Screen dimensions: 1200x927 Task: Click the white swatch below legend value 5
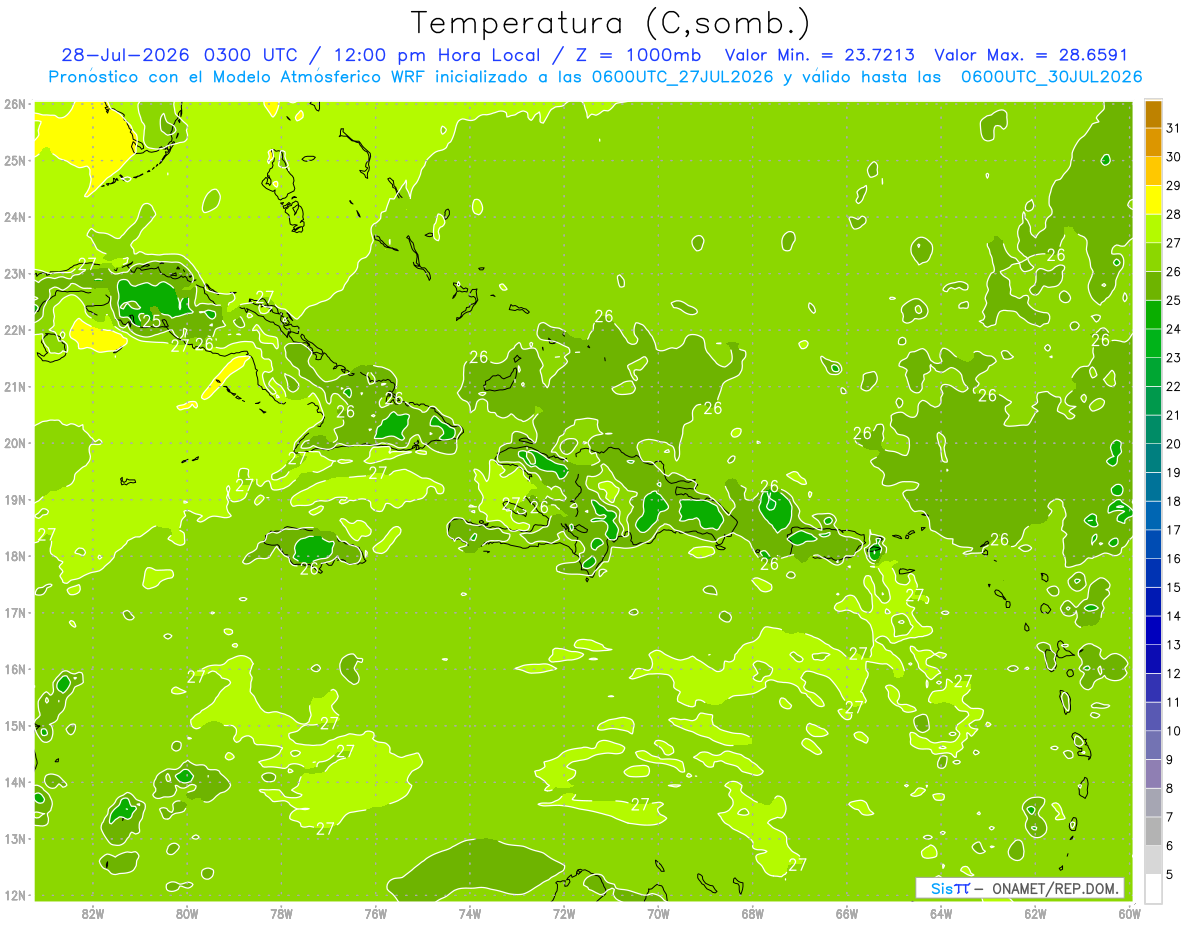[x=1153, y=888]
